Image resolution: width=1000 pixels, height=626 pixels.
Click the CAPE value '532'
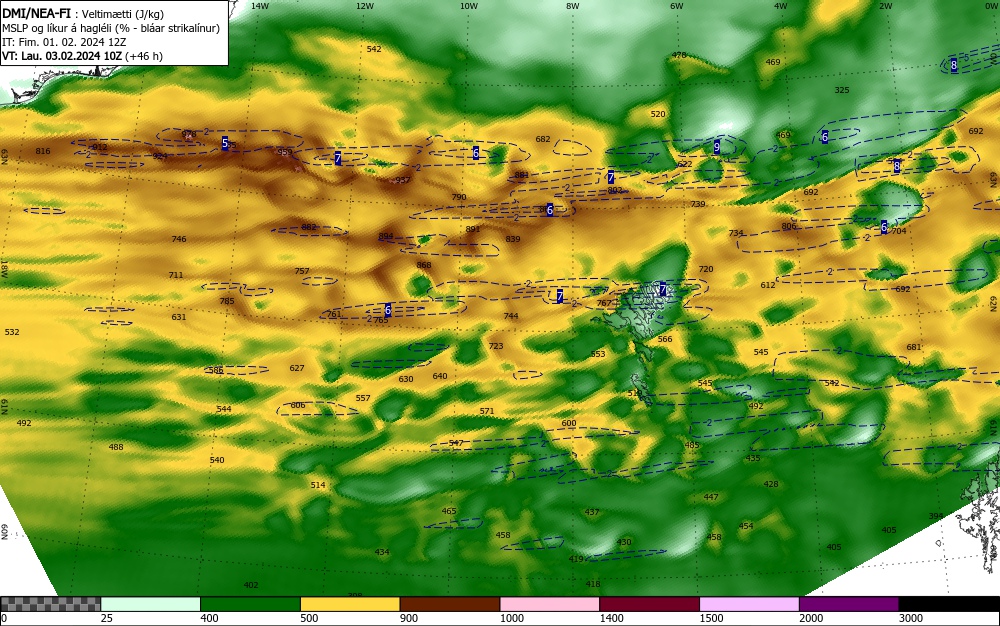12,333
